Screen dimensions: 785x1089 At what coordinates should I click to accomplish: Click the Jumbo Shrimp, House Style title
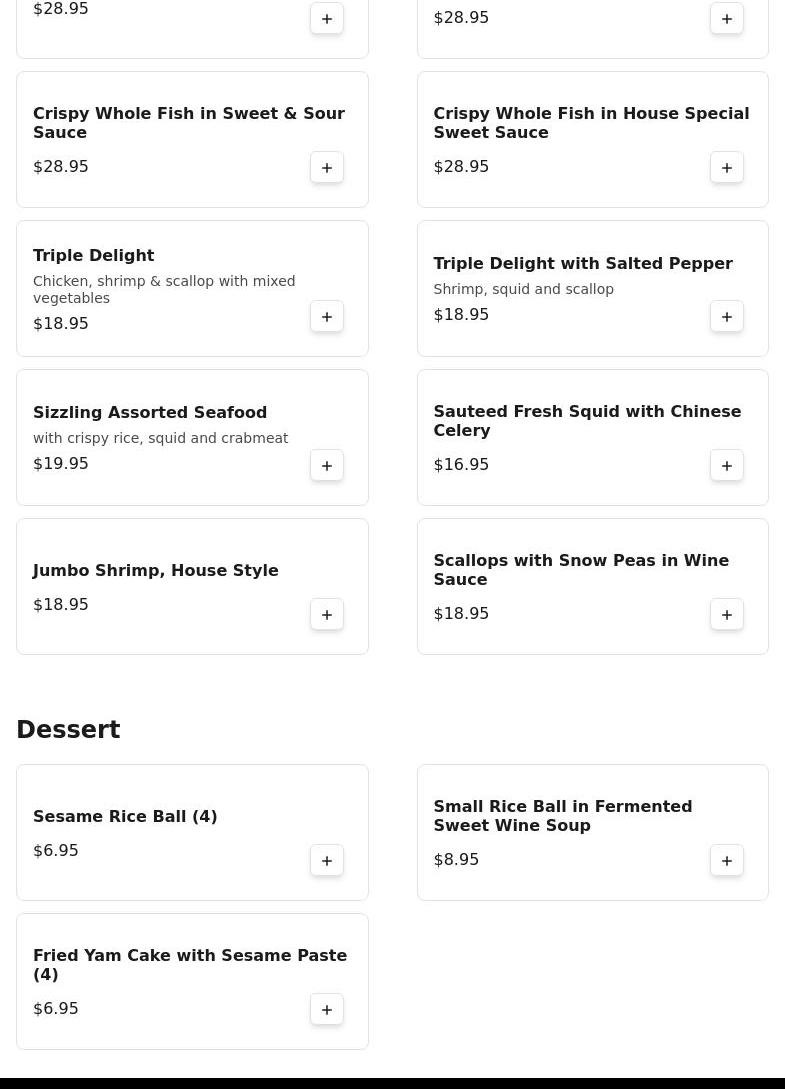[155, 571]
